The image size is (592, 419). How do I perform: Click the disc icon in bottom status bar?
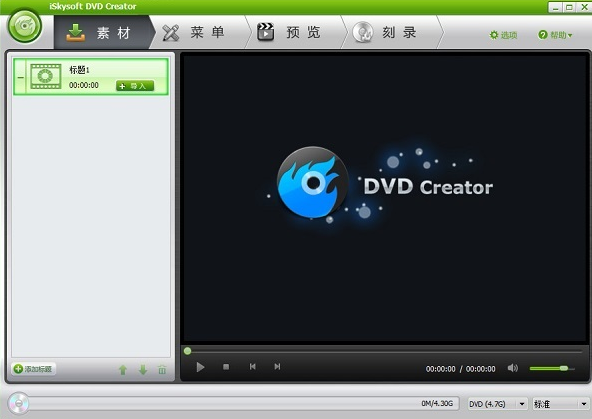(x=18, y=404)
